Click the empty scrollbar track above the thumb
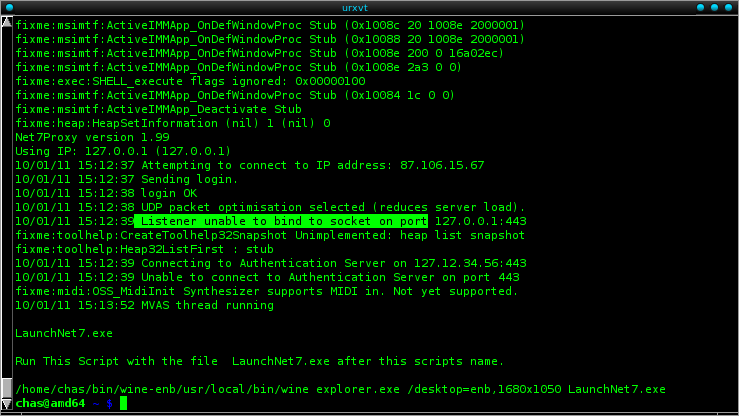The width and height of the screenshot is (739, 416). (7, 203)
